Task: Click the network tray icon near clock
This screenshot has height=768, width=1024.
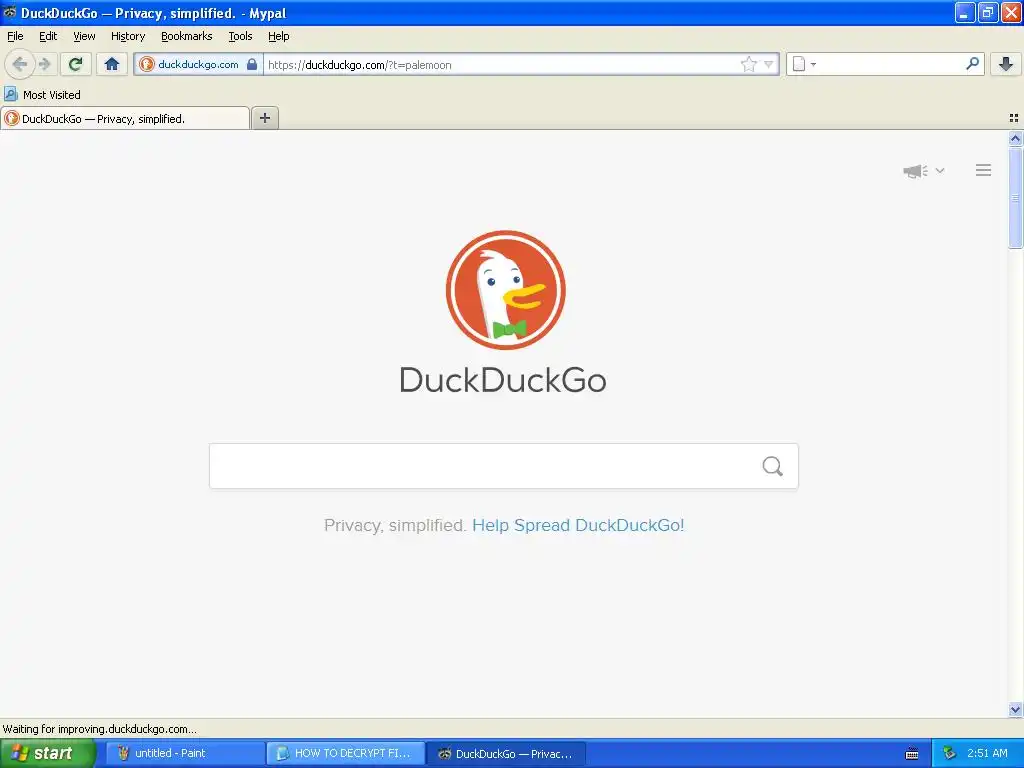Action: pos(950,753)
